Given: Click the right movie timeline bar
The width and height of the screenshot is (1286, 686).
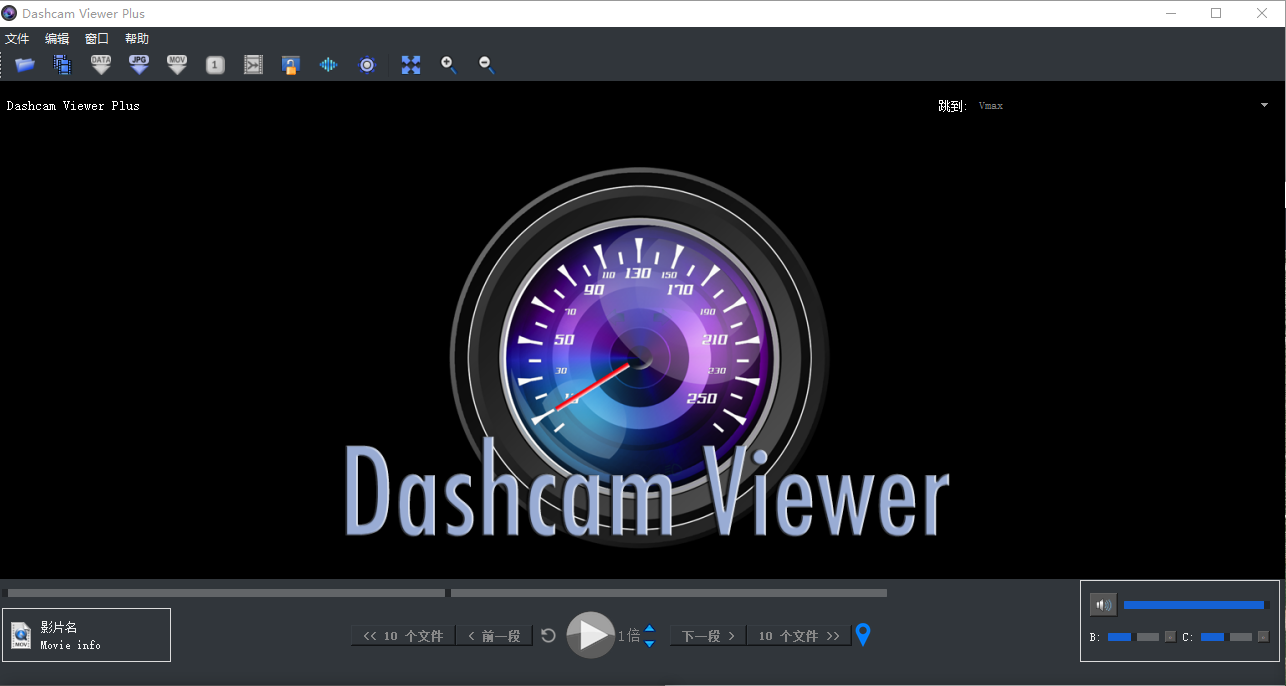Looking at the screenshot, I should tap(669, 593).
